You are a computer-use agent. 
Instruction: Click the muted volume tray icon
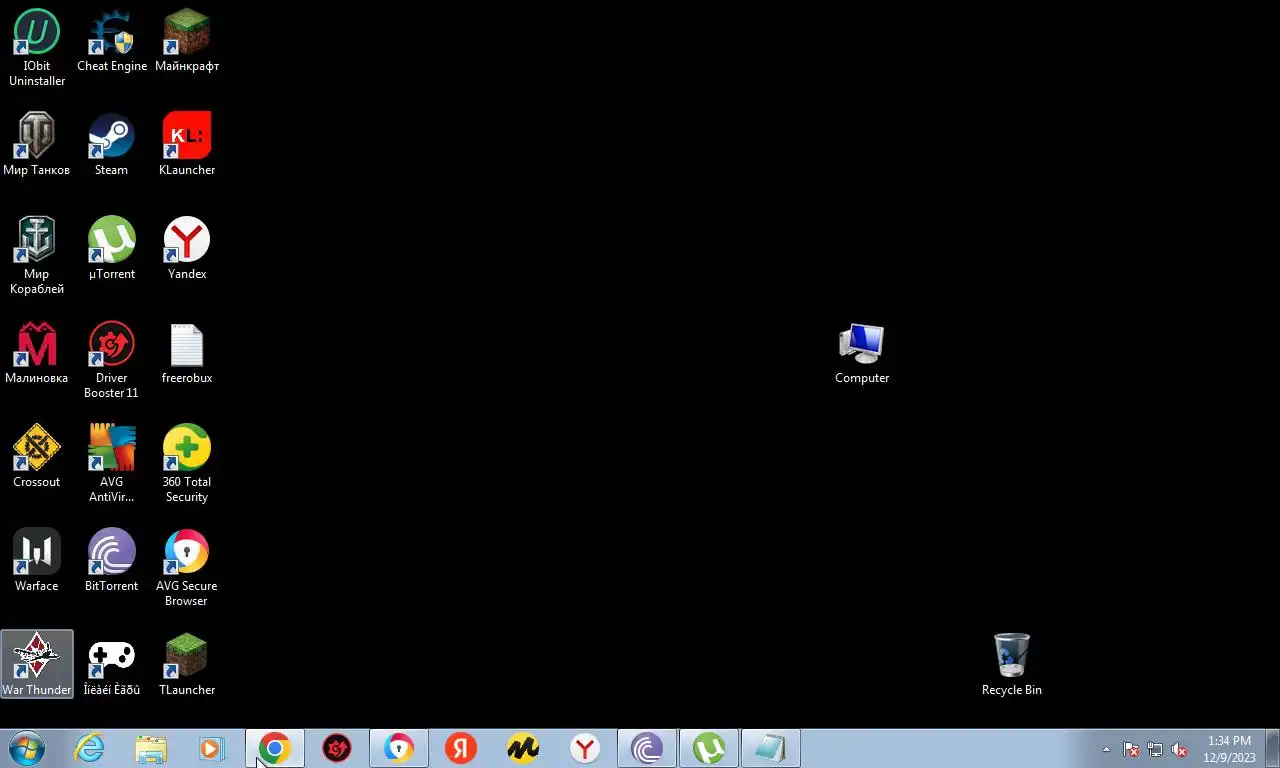[1179, 749]
